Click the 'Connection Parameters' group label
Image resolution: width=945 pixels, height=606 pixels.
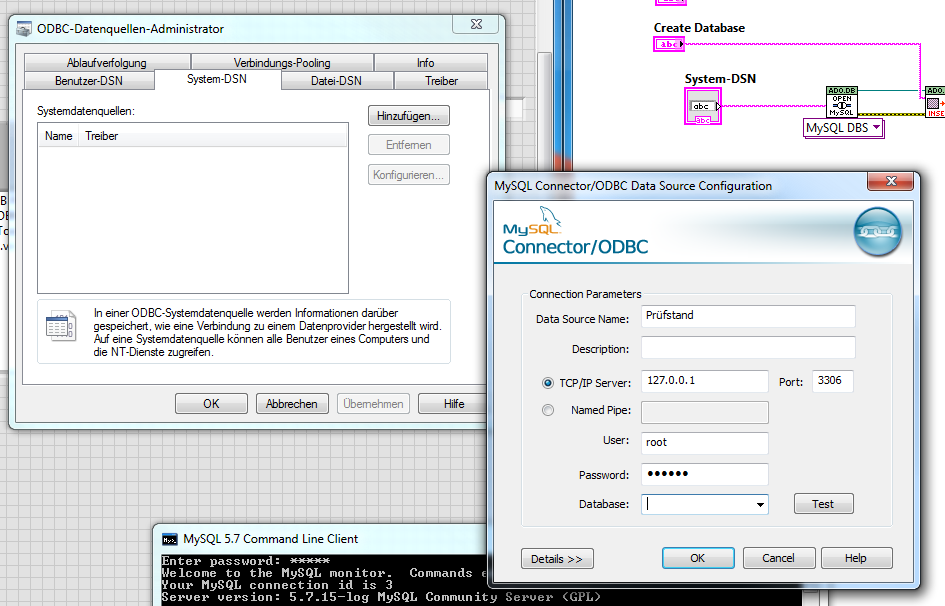coord(585,294)
